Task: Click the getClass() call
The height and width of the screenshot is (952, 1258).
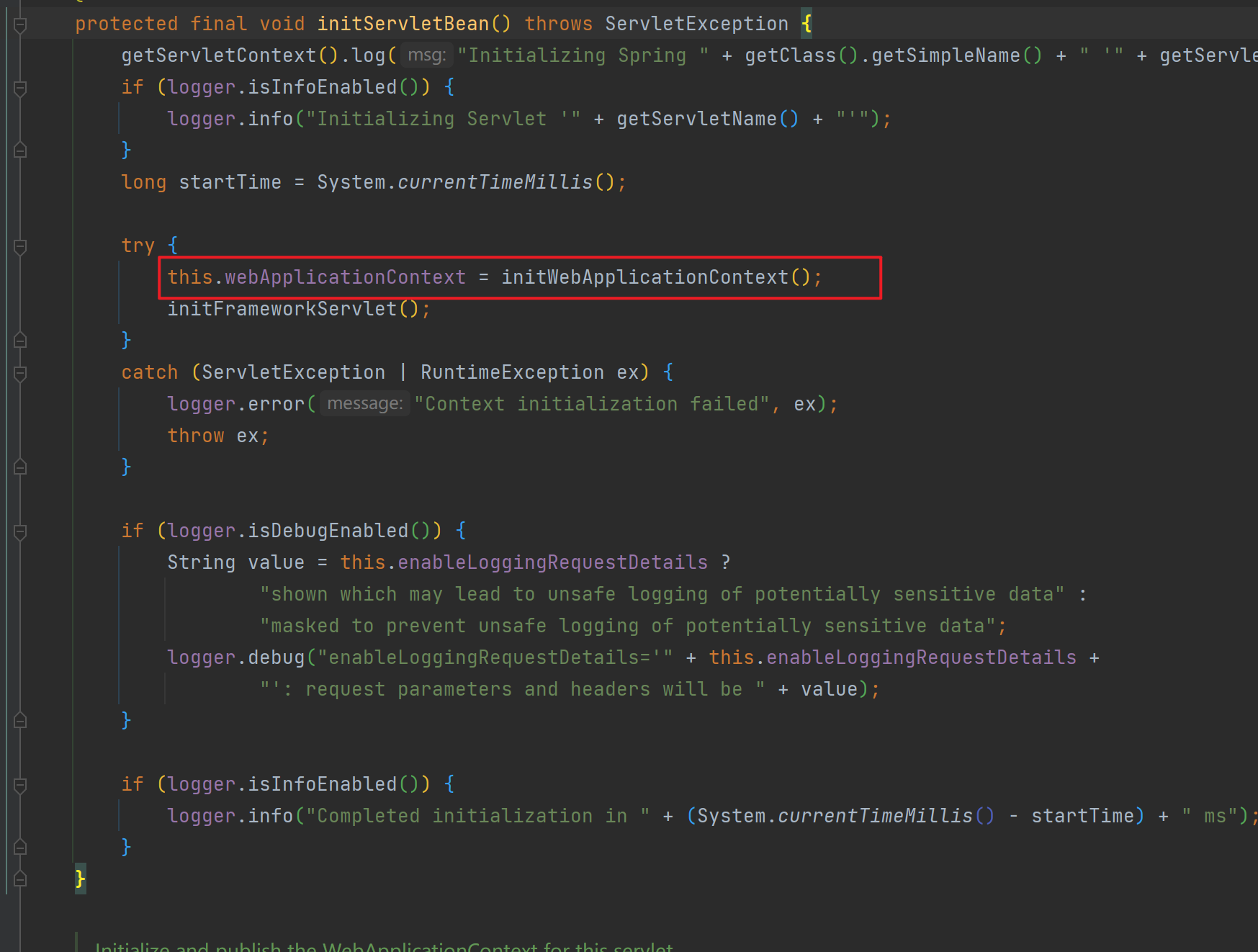Action: click(x=802, y=55)
